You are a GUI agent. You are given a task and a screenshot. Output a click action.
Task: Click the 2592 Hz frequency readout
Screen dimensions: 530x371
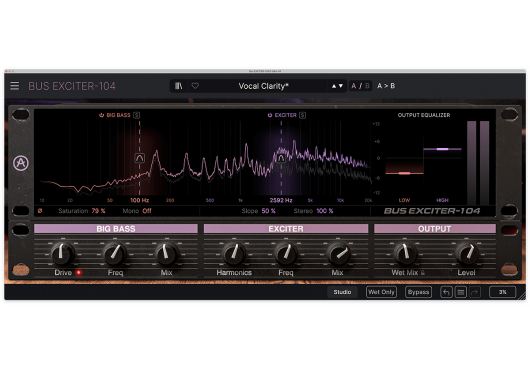coord(281,200)
